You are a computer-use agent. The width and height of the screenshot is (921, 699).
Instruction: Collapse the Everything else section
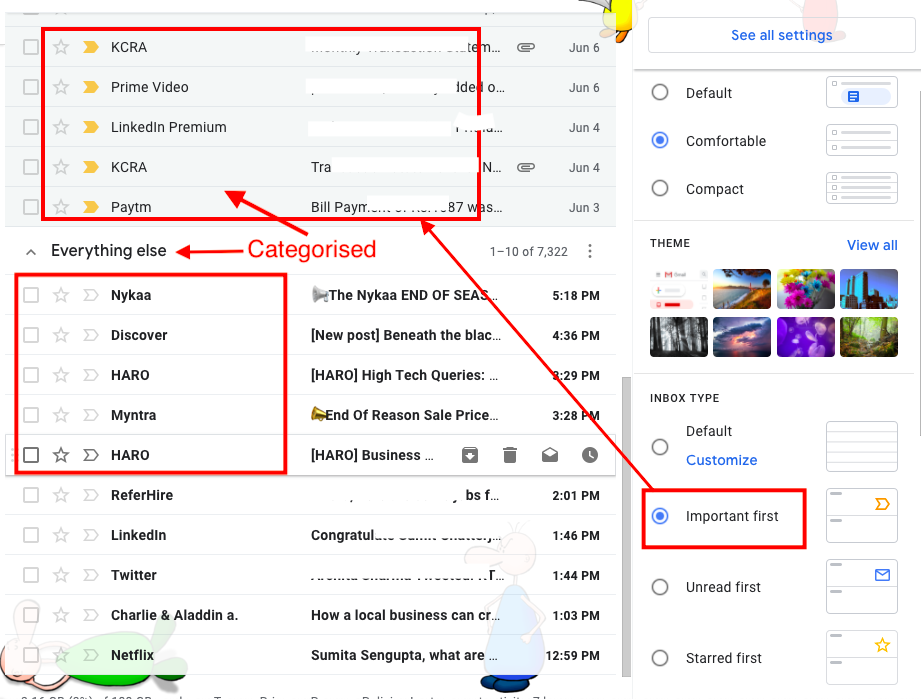pos(31,252)
